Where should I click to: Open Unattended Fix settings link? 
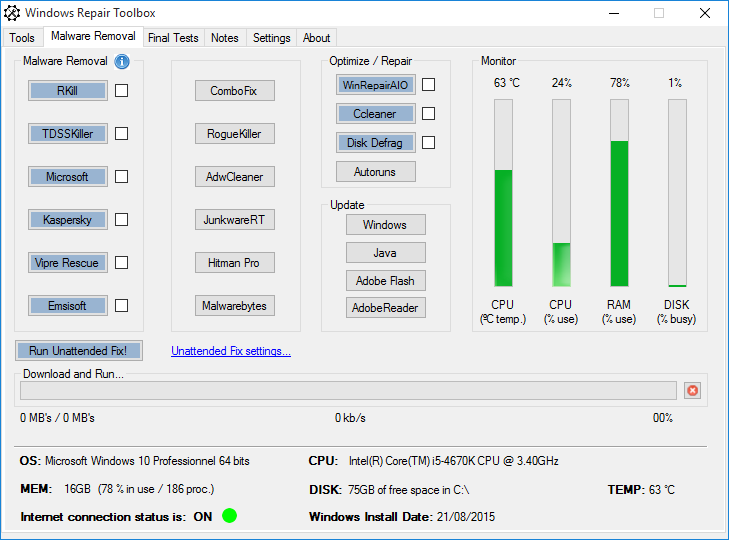pyautogui.click(x=231, y=351)
